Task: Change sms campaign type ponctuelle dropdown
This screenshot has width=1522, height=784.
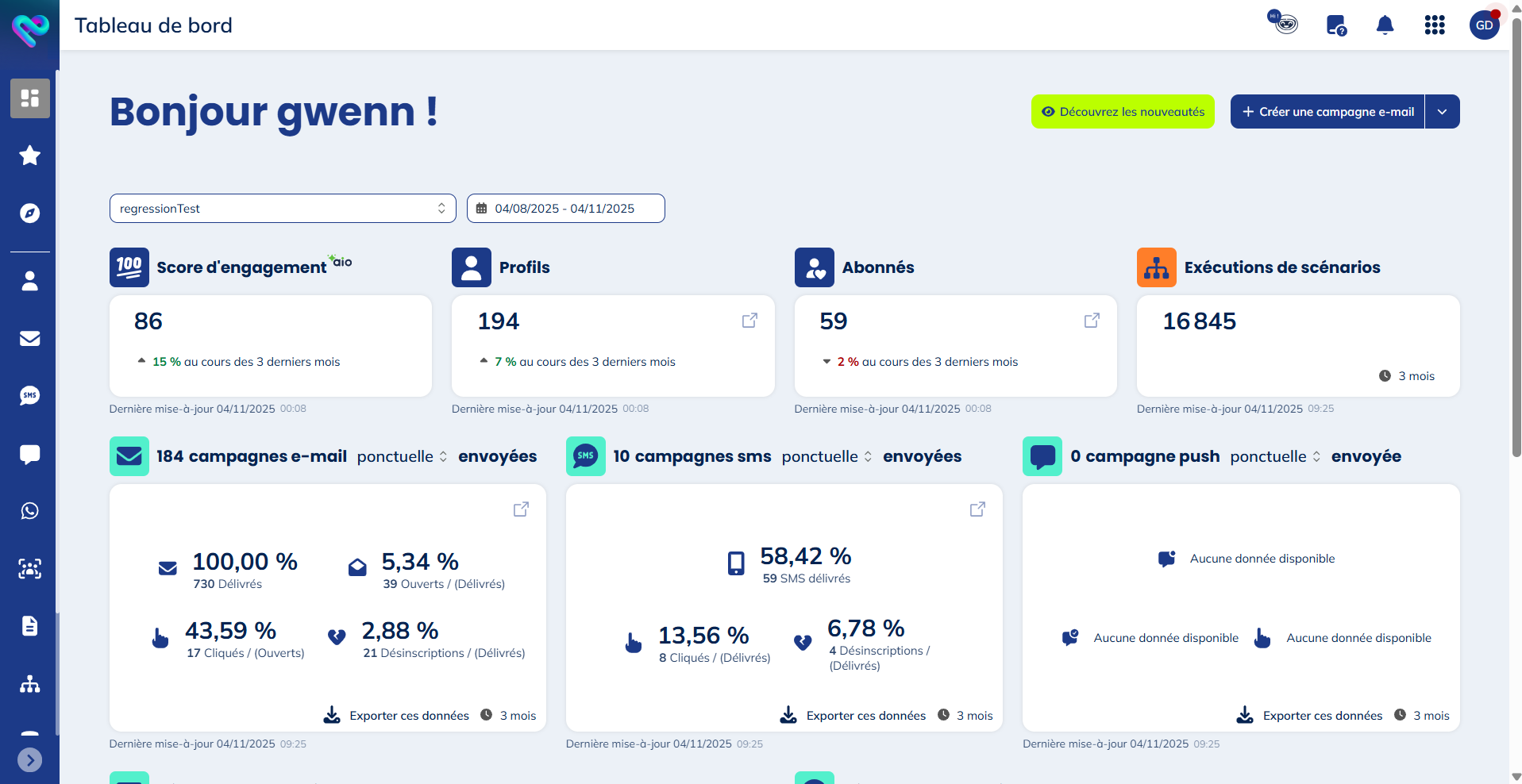Action: point(827,457)
